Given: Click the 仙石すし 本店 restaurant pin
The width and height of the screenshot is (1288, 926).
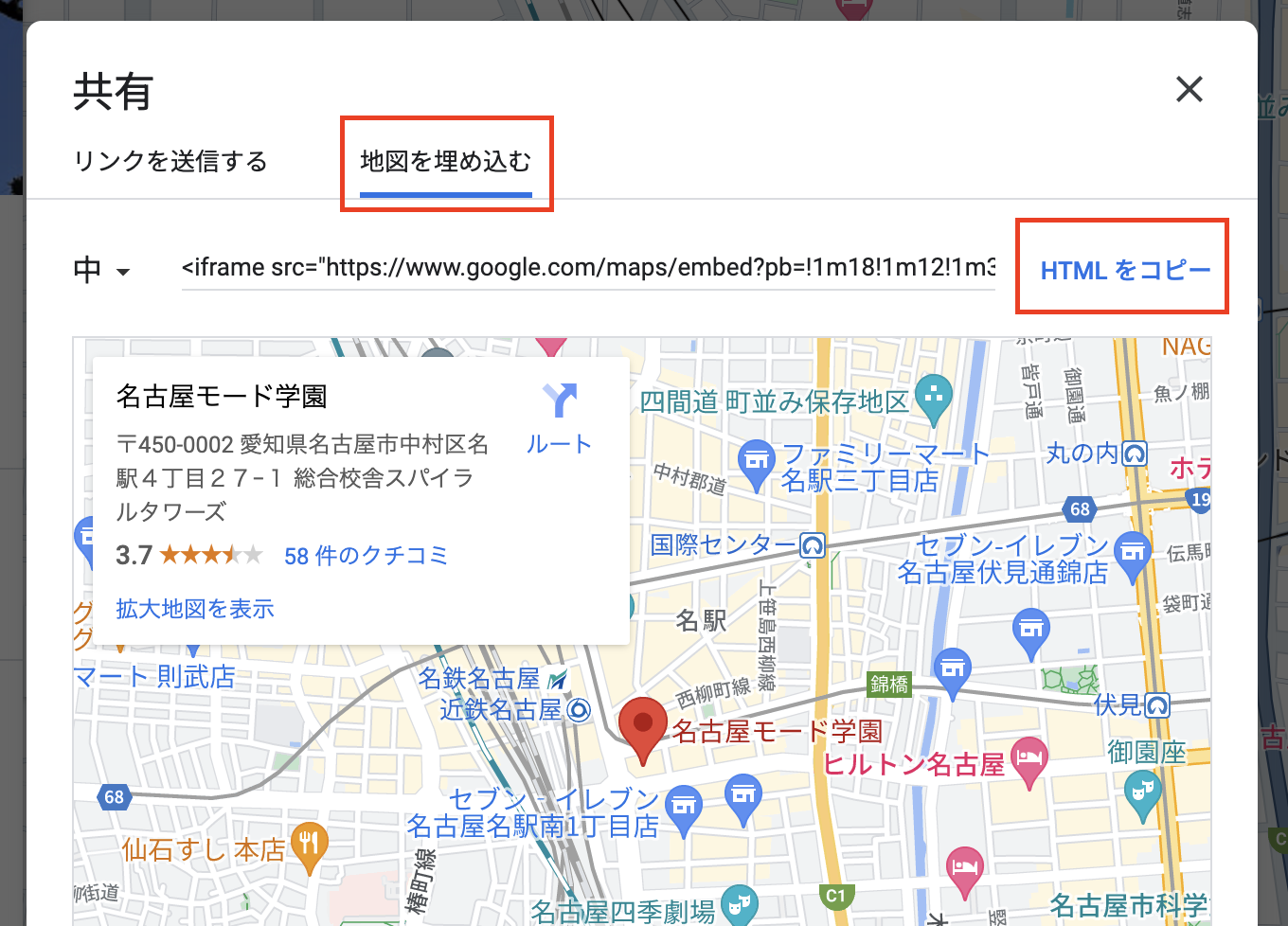Looking at the screenshot, I should tap(309, 845).
